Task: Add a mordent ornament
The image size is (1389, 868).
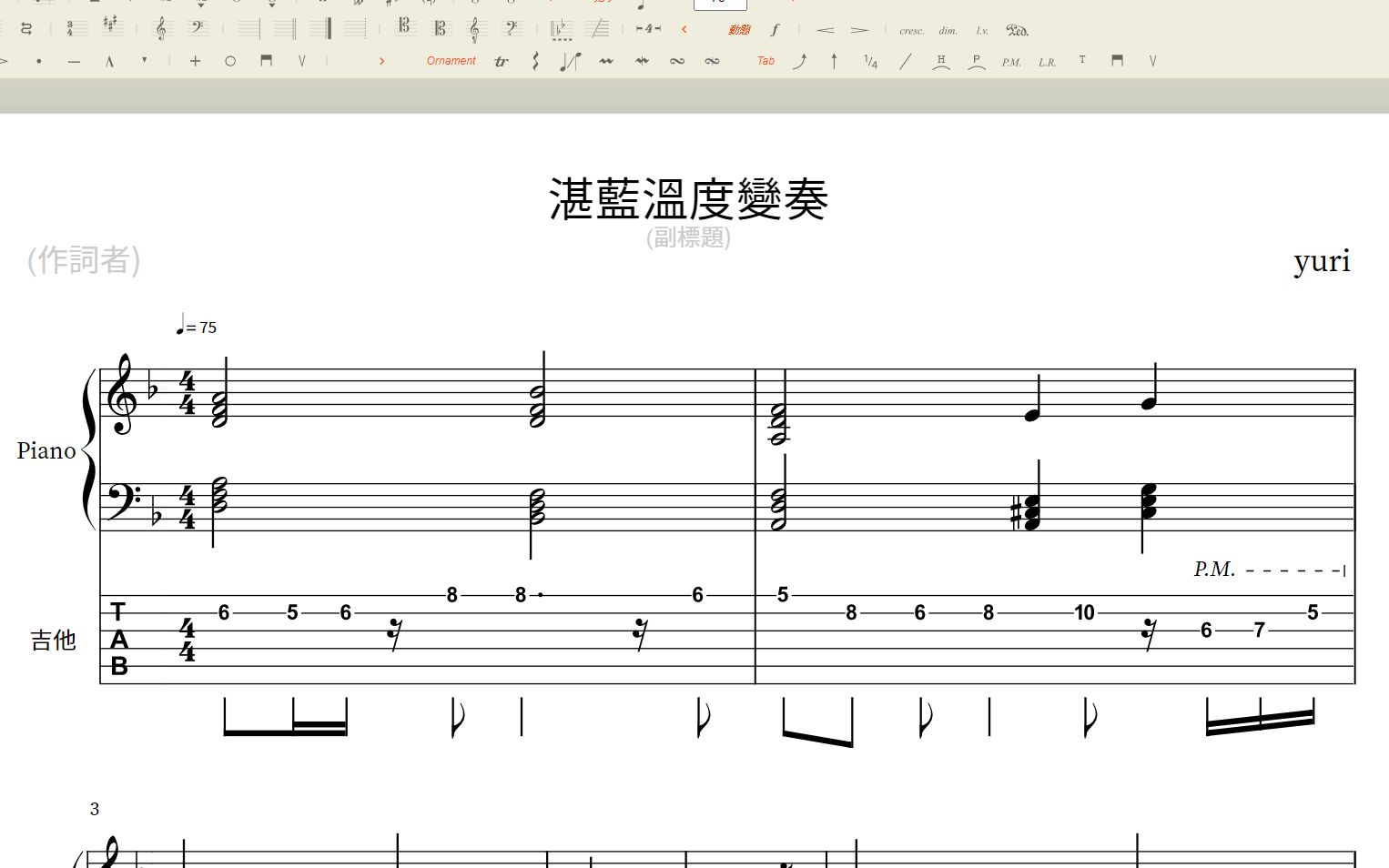Action: [606, 61]
